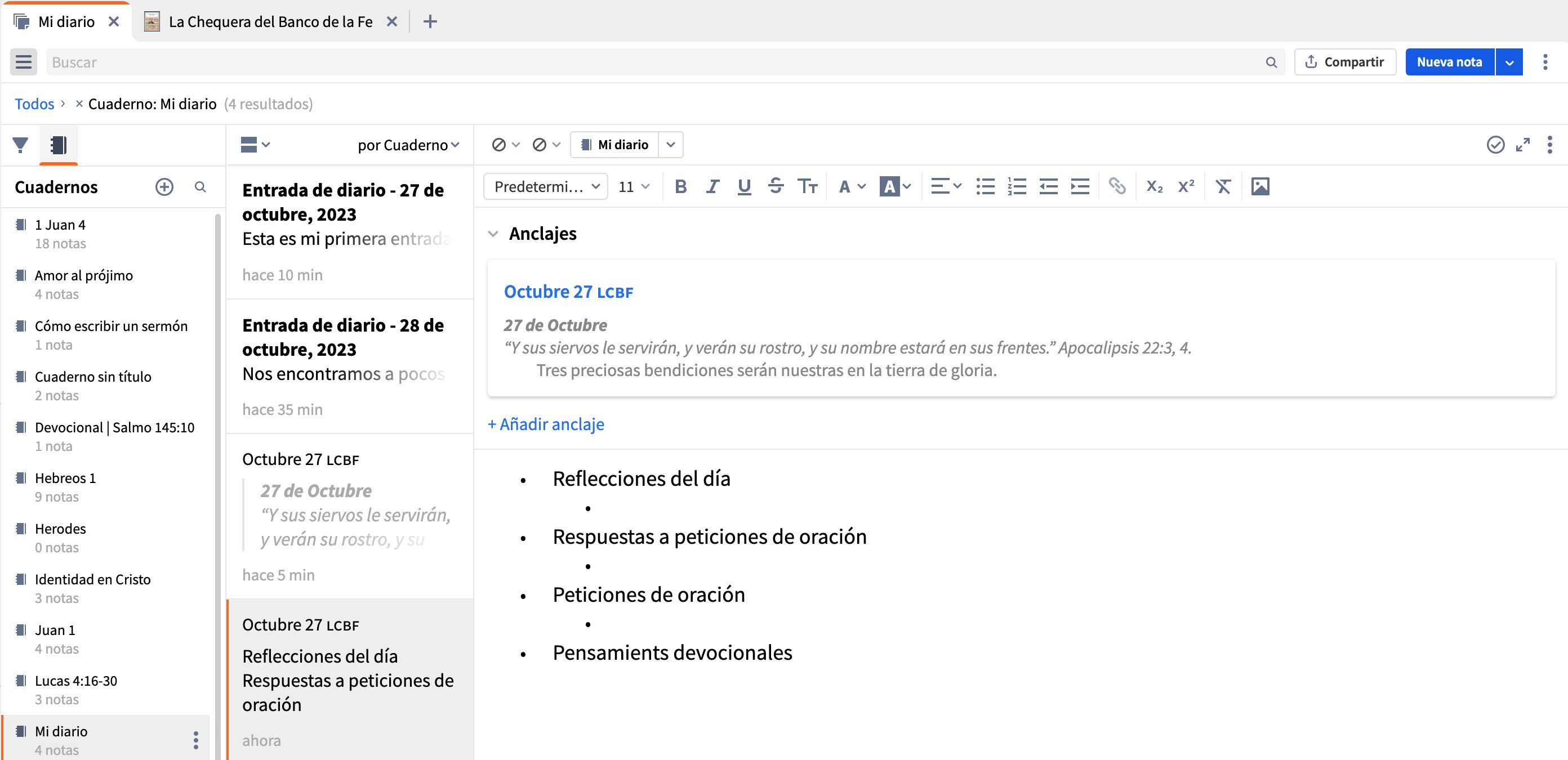
Task: Toggle italic formatting
Action: (x=712, y=186)
